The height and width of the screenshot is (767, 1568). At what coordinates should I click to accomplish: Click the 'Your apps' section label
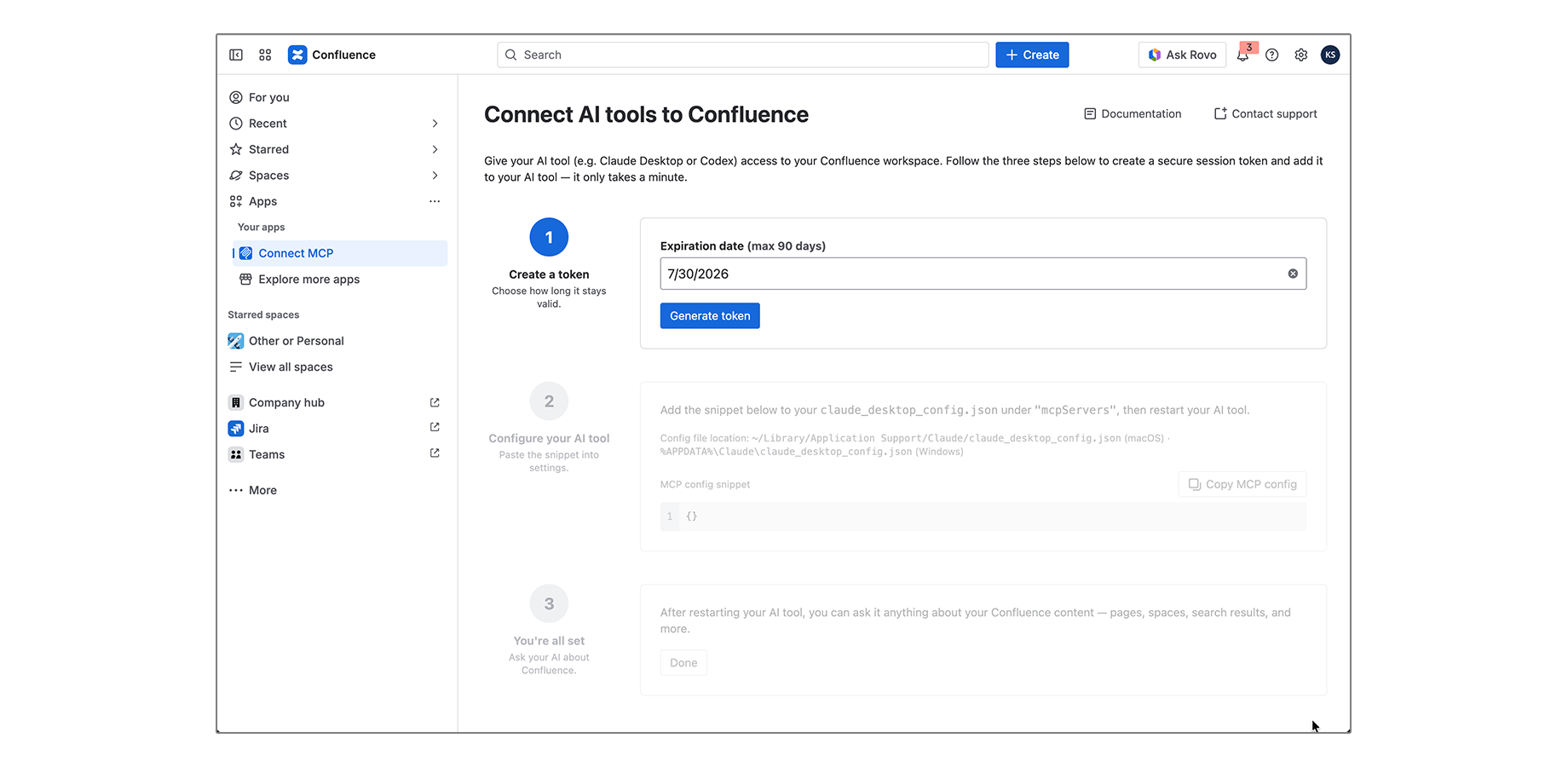pos(261,228)
